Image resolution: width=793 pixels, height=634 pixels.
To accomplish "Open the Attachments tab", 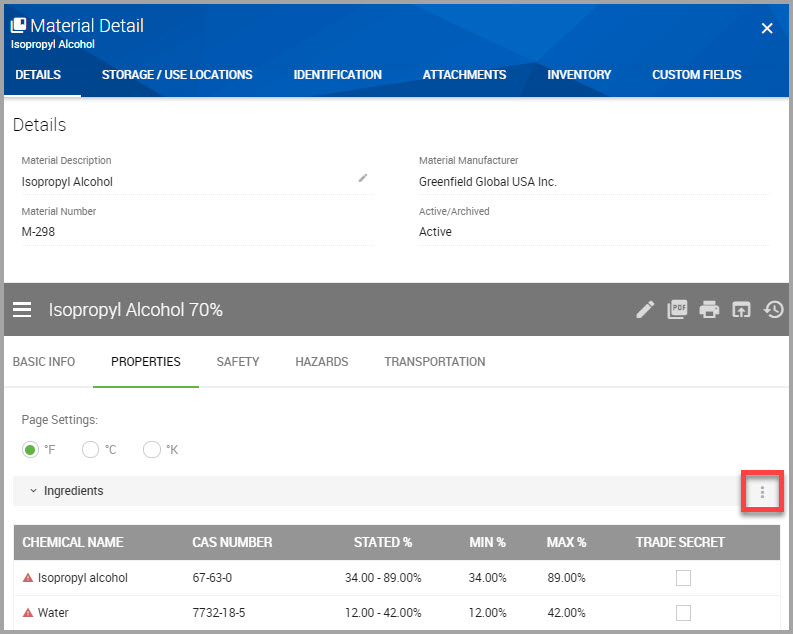I will pos(464,75).
